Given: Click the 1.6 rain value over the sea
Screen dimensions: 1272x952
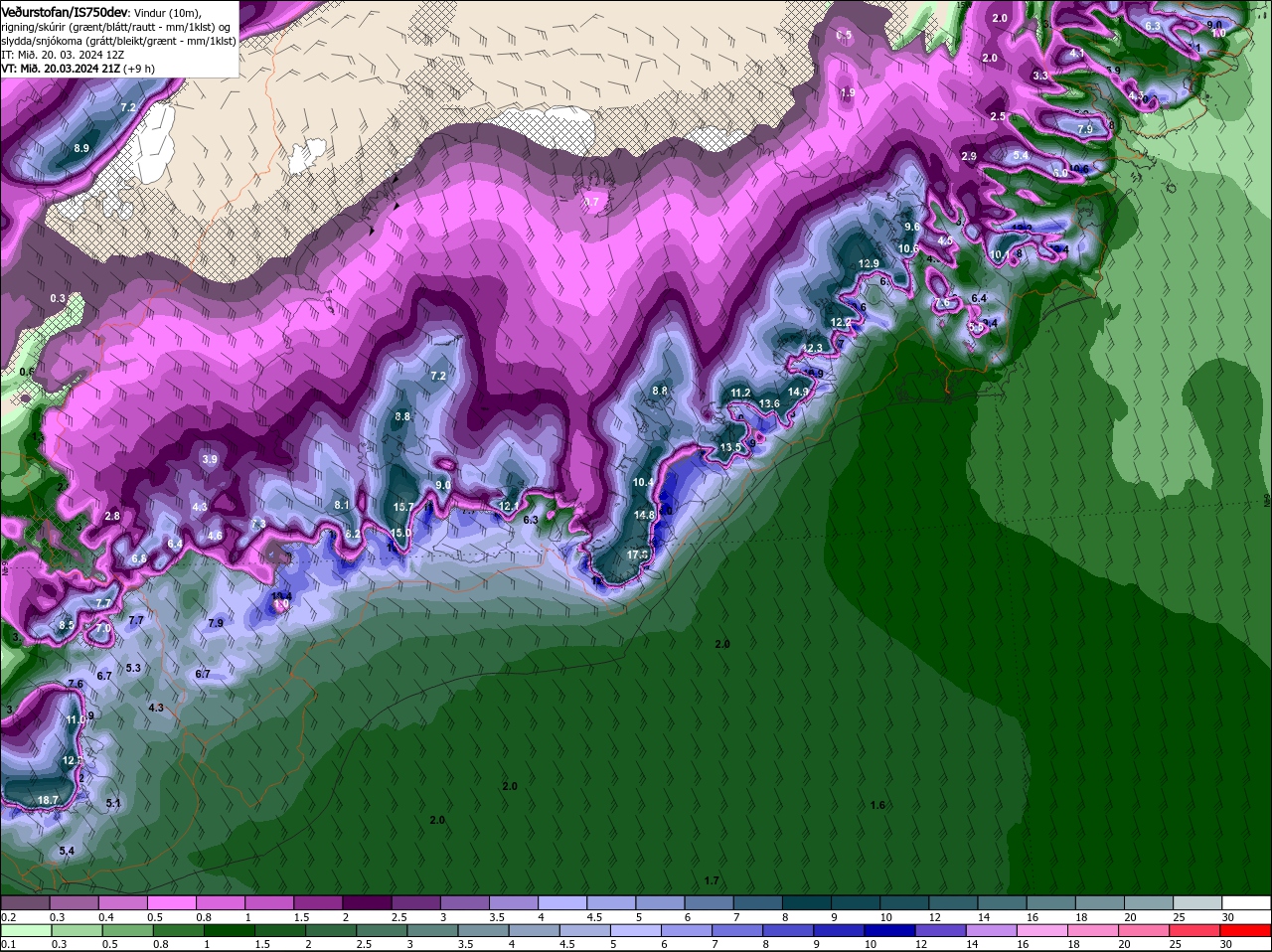Looking at the screenshot, I should tap(877, 805).
